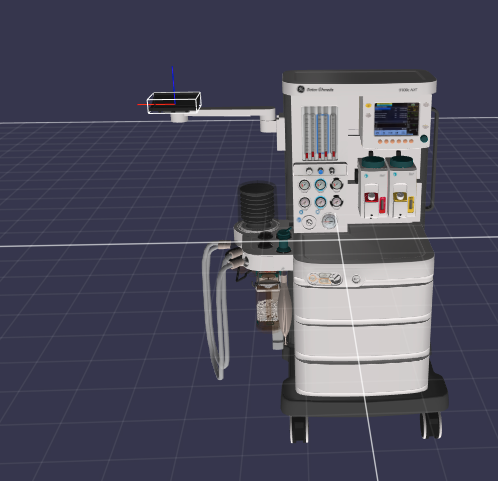This screenshot has height=481, width=498.
Task: Click the yellow button left of display
Action: [x=369, y=105]
